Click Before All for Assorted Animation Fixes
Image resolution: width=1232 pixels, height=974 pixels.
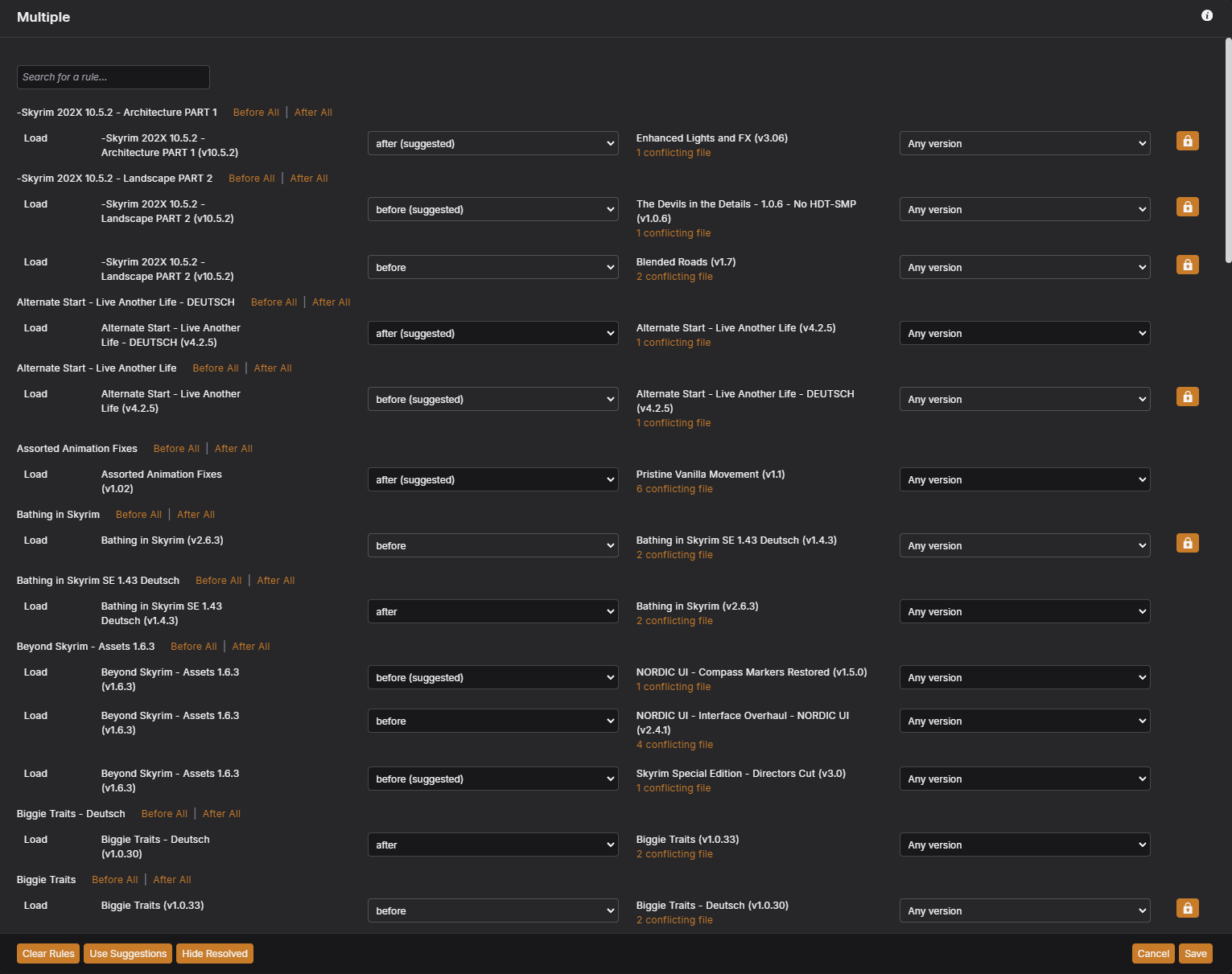176,449
